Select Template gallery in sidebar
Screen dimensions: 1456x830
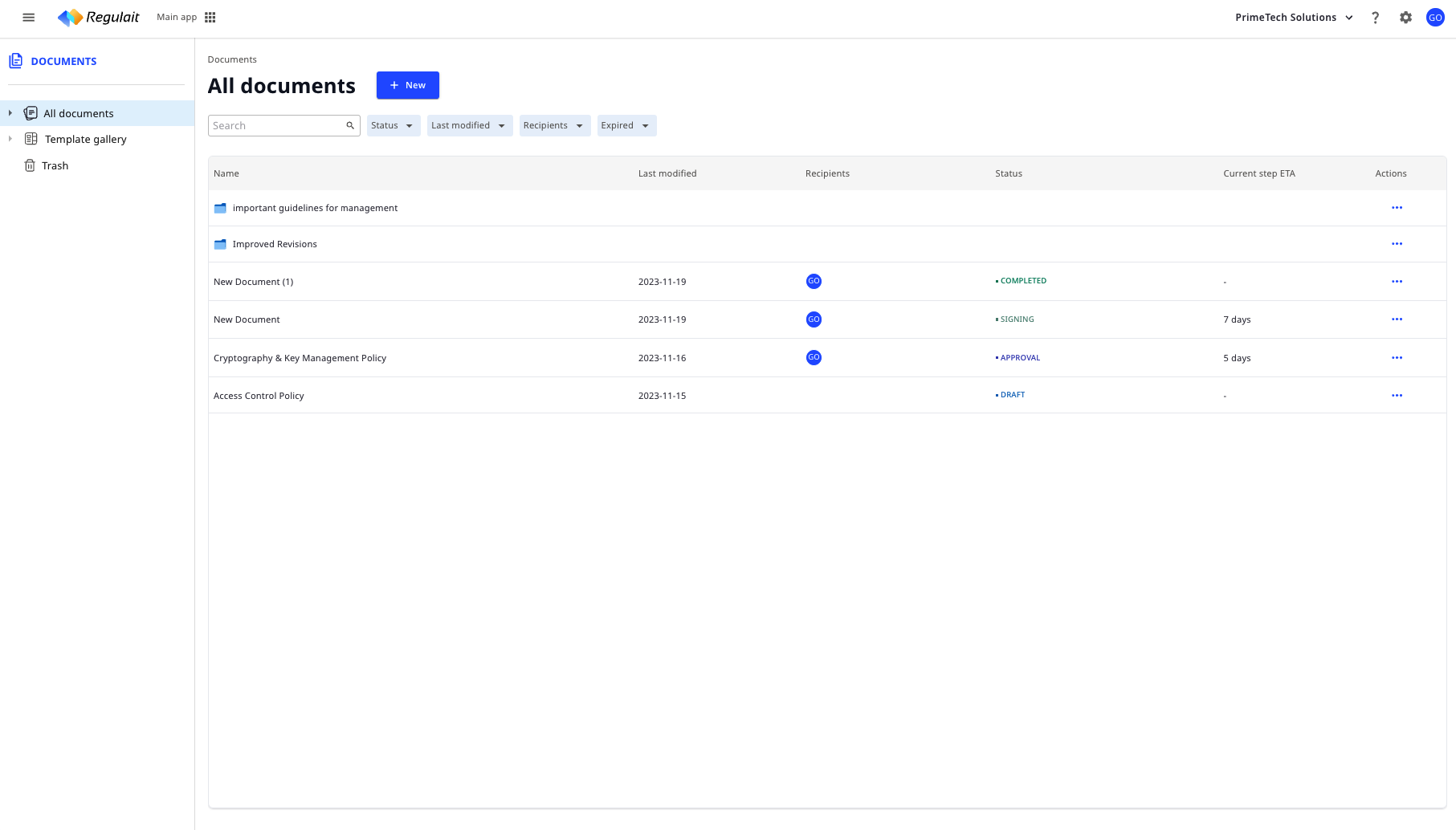click(x=85, y=140)
